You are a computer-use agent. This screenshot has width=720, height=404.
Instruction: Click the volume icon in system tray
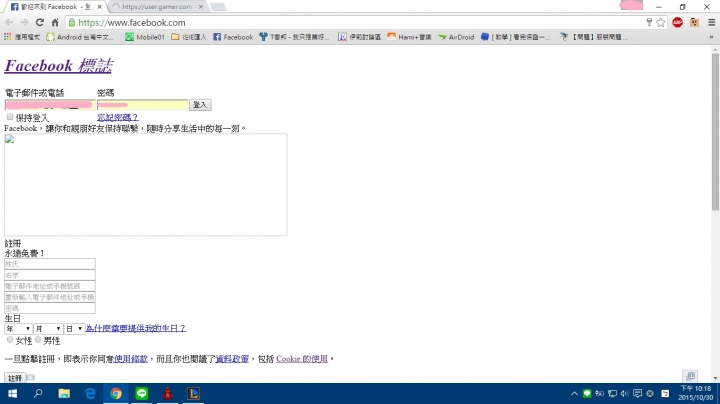pos(625,393)
